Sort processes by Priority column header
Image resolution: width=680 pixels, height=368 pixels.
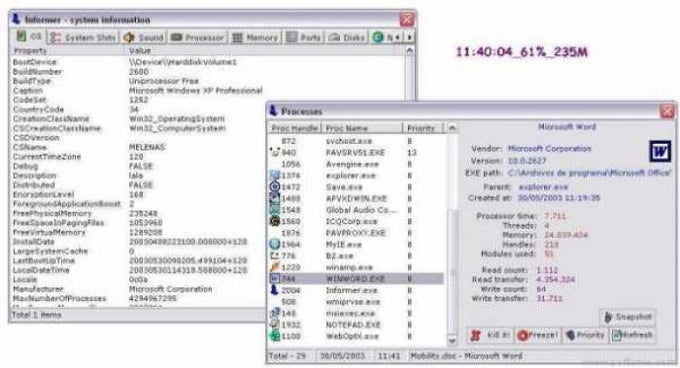point(422,128)
